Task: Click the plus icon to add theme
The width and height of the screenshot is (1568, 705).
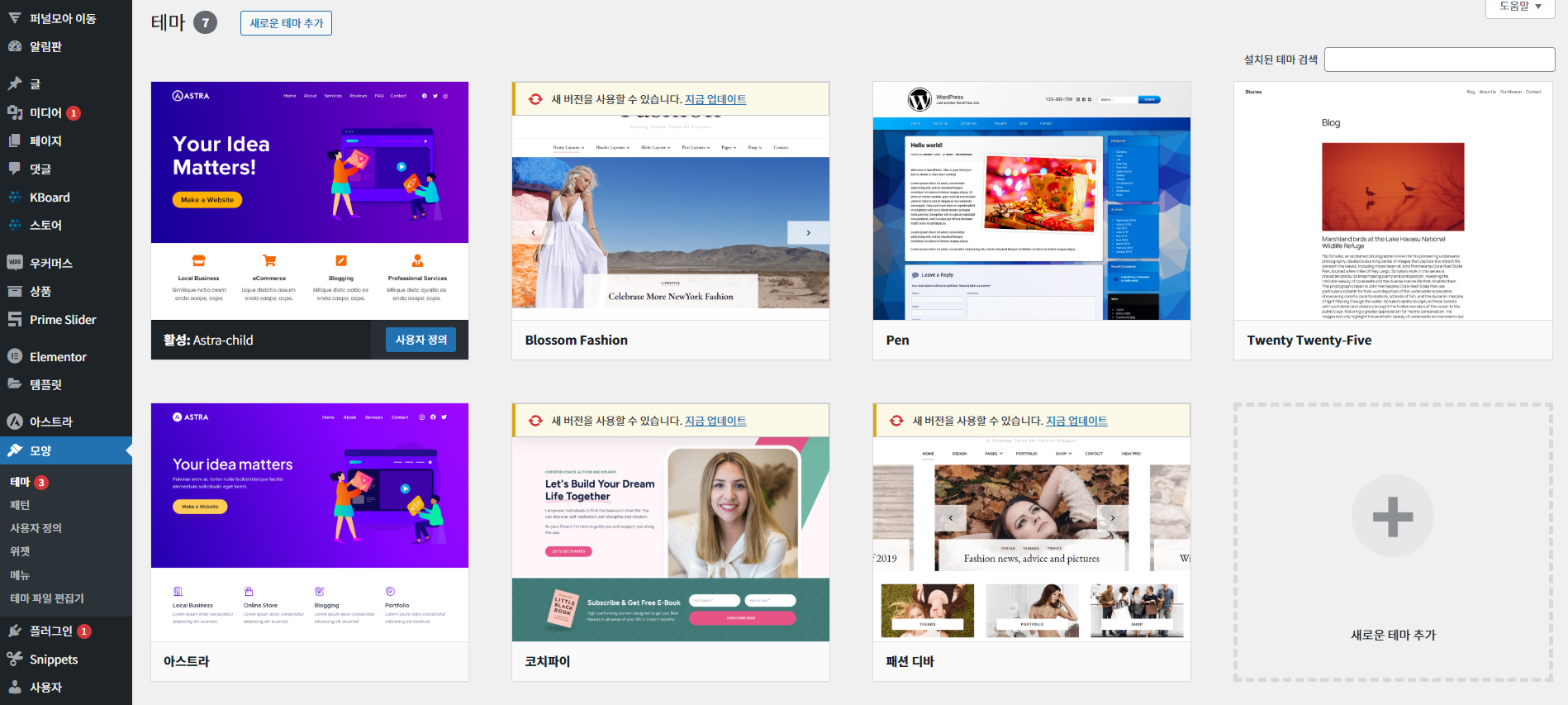Action: click(x=1393, y=517)
